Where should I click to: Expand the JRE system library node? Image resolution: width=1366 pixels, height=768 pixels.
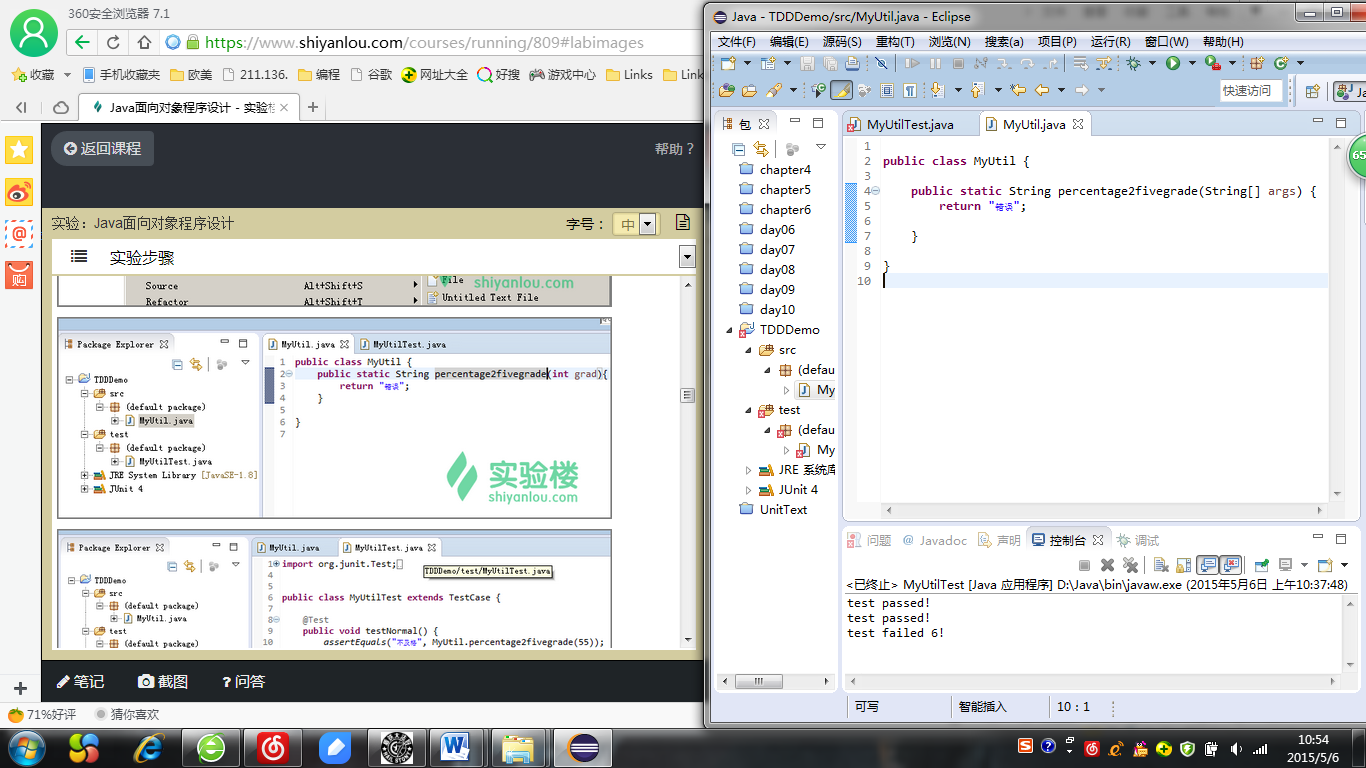[749, 470]
